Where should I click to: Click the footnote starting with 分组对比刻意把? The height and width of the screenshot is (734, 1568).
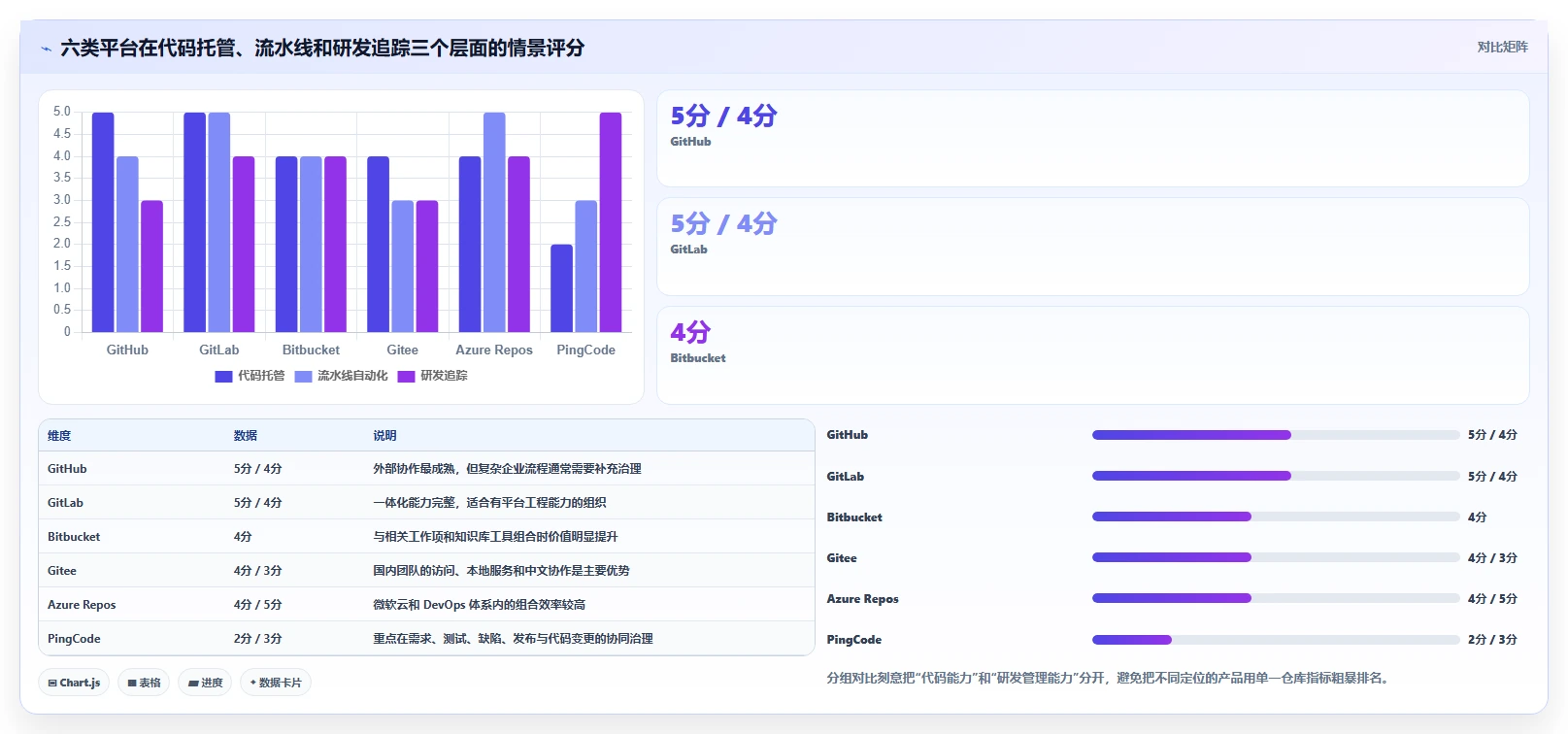pos(1110,678)
